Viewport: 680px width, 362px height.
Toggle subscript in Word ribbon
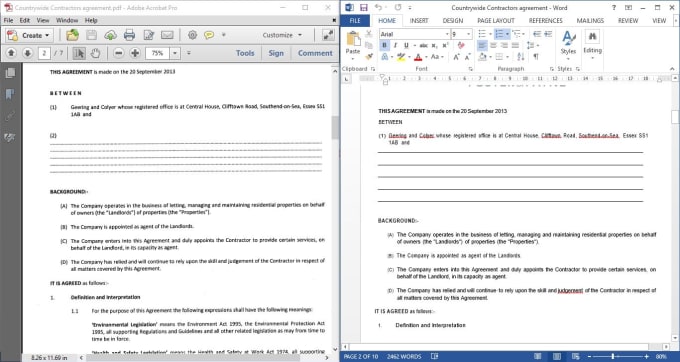point(435,45)
